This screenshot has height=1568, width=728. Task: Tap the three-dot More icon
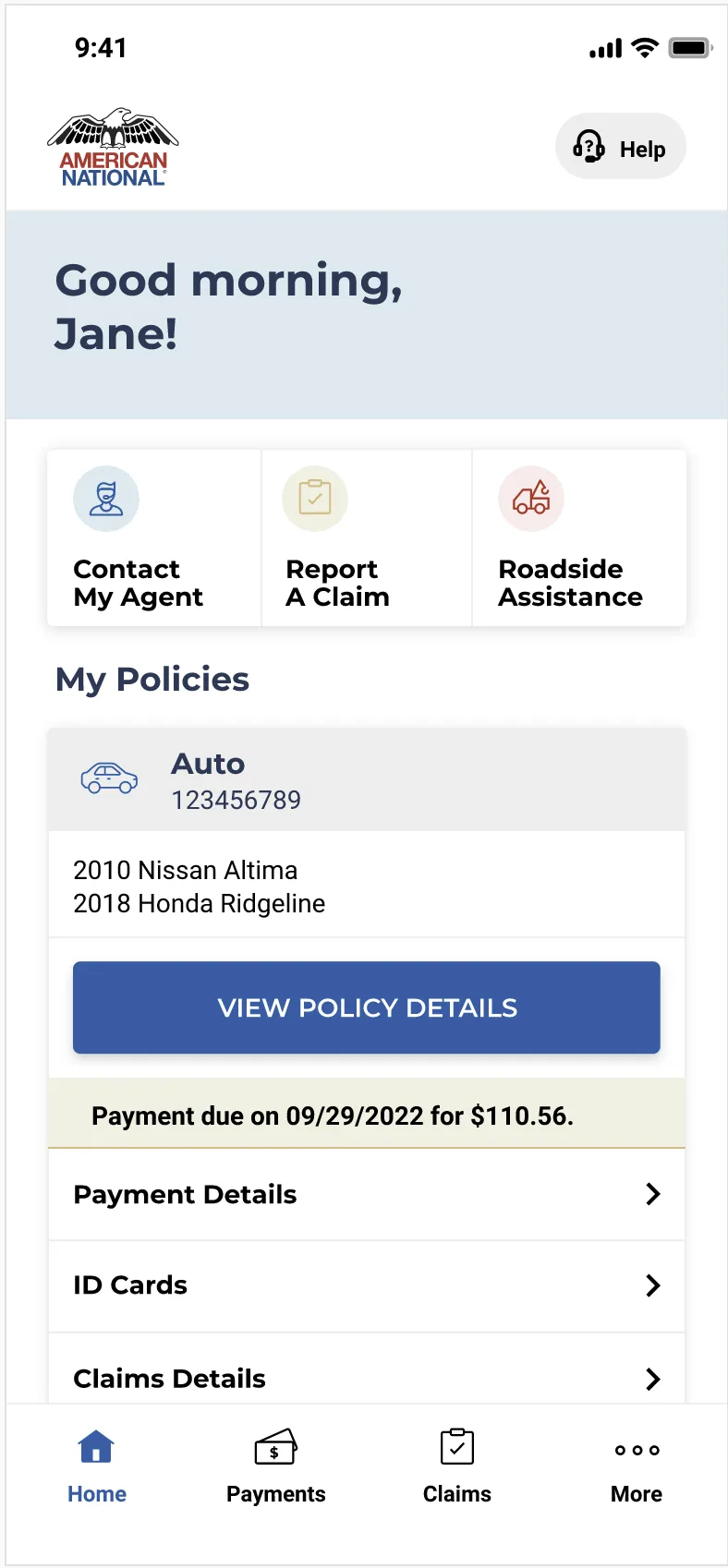point(637,1450)
